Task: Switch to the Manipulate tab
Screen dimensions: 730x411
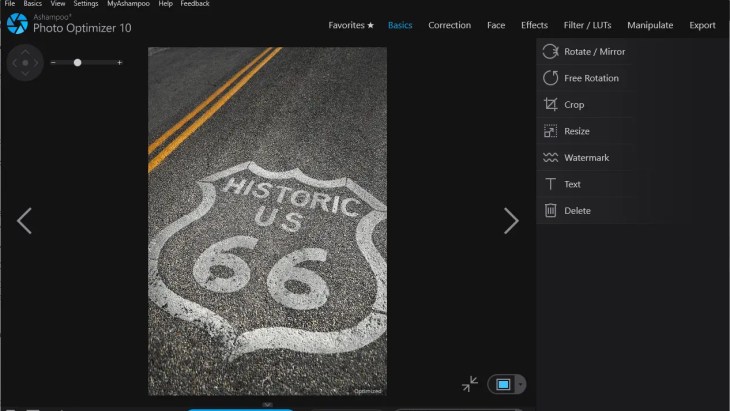Action: [x=650, y=25]
